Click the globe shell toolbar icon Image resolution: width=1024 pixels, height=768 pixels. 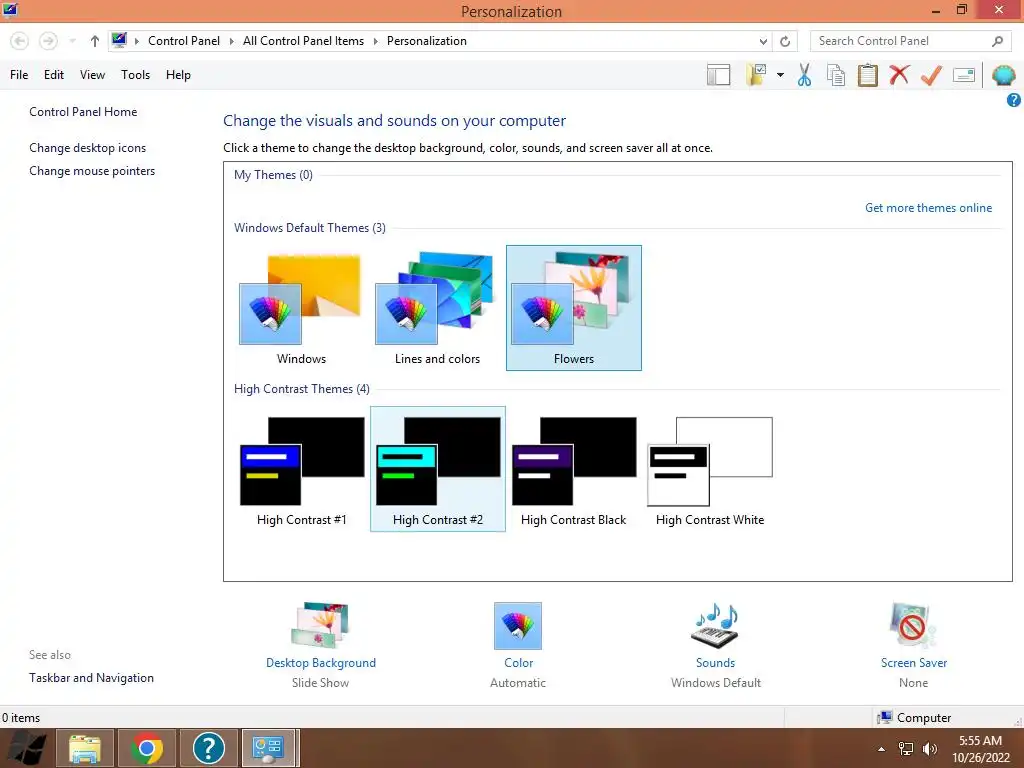tap(1004, 75)
